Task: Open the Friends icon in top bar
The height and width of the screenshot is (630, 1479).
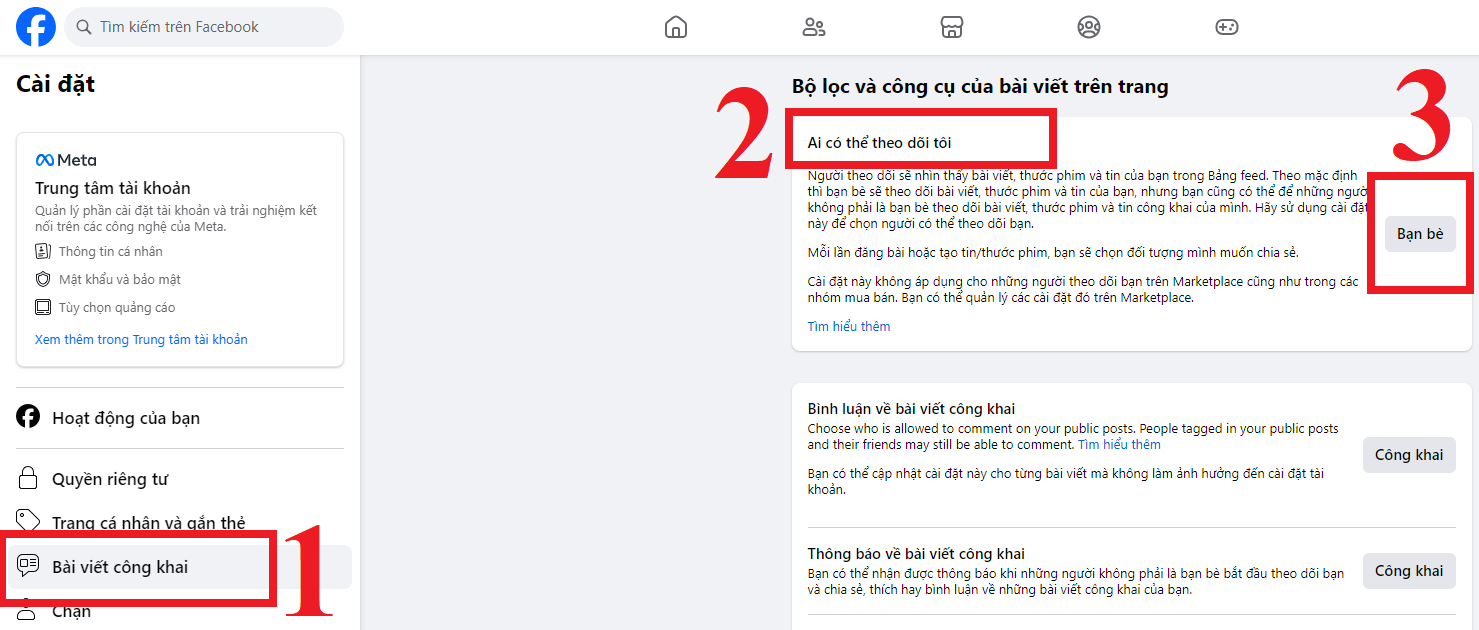Action: 814,27
